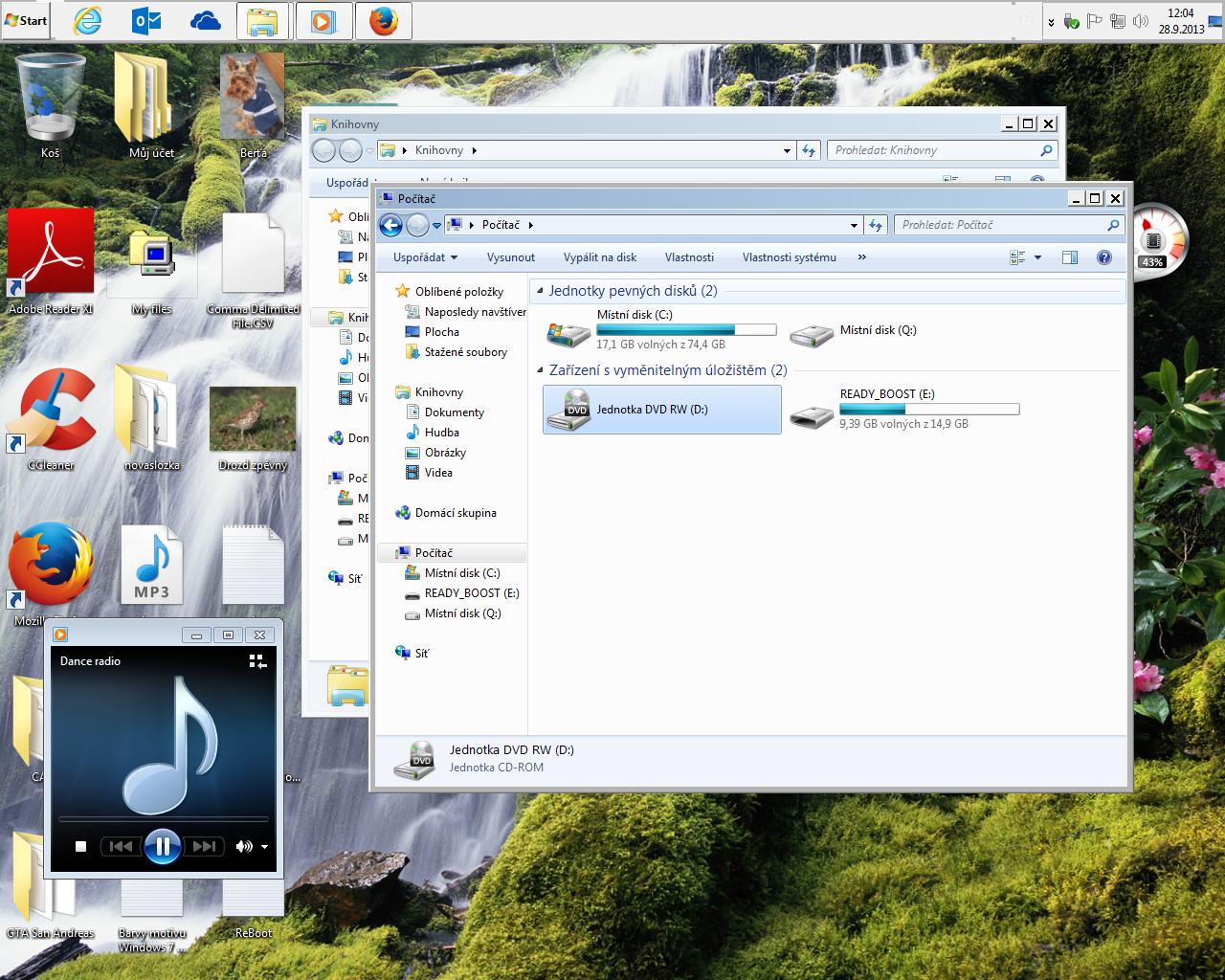Image resolution: width=1225 pixels, height=980 pixels.
Task: Click Vypálit na disk toolbar item
Action: [x=600, y=257]
